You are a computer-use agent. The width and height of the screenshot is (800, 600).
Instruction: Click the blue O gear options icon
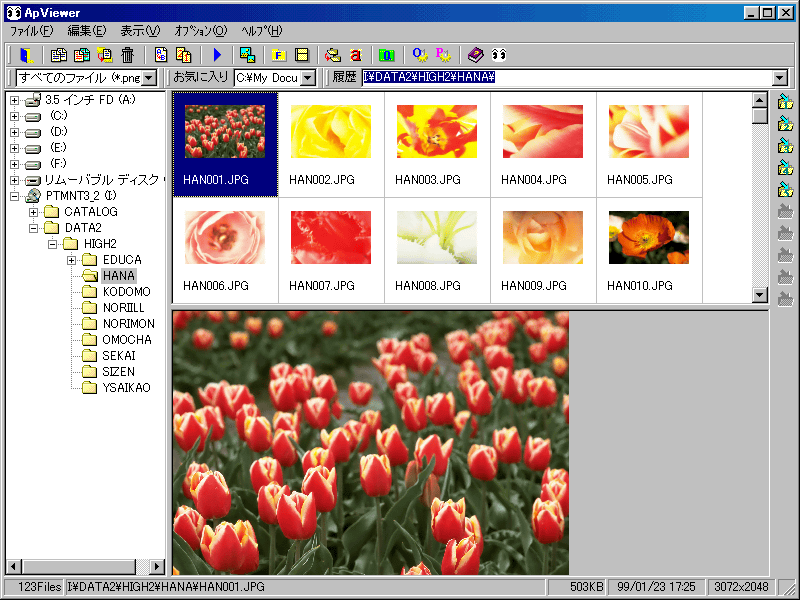pos(420,55)
